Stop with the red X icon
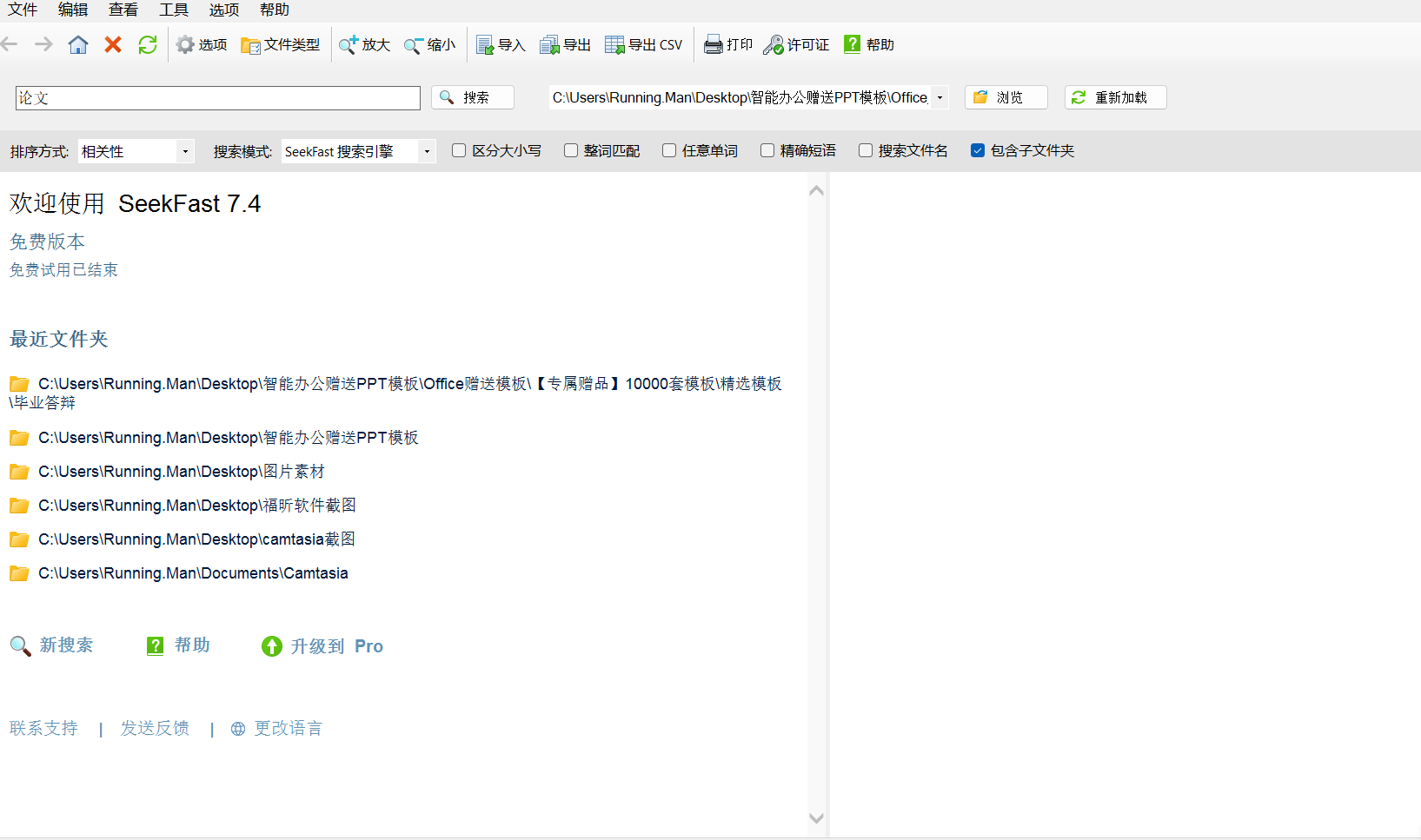This screenshot has width=1421, height=840. click(x=113, y=44)
